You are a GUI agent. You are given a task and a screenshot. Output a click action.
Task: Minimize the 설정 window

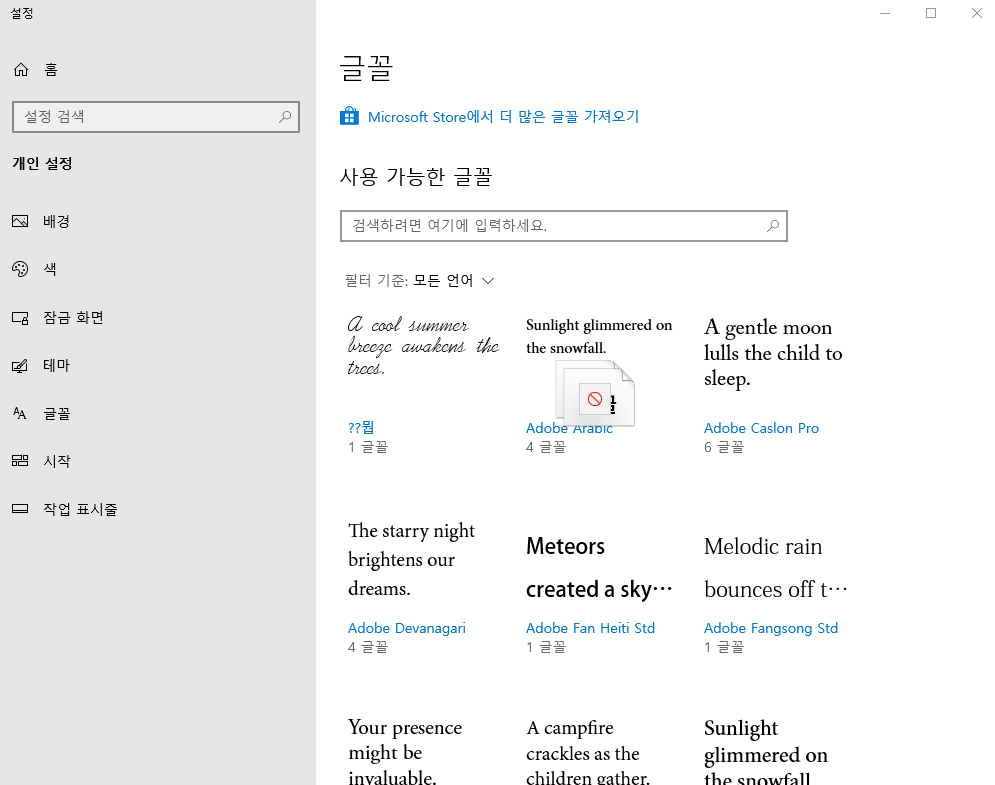[885, 13]
